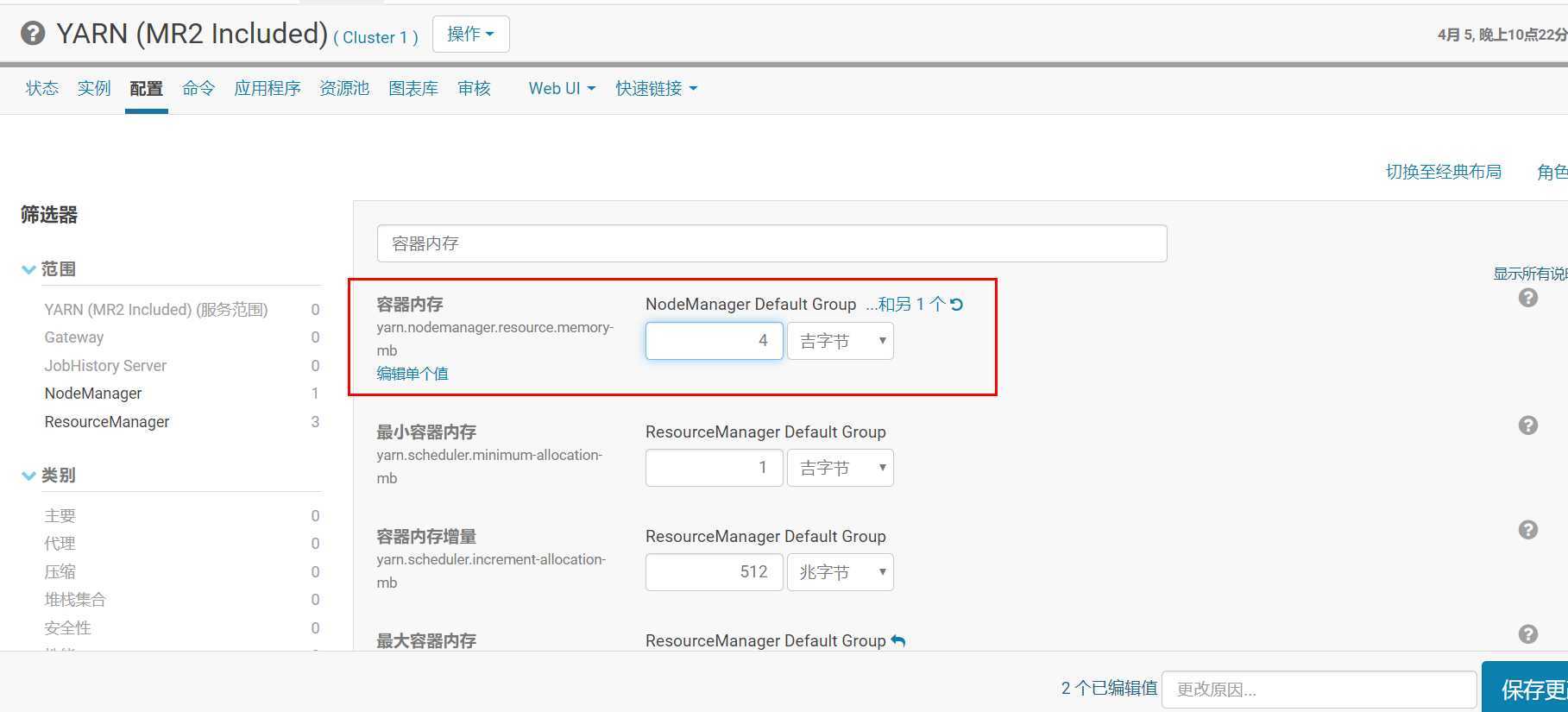
Task: Switch to the 应用程序 tab
Action: [268, 88]
